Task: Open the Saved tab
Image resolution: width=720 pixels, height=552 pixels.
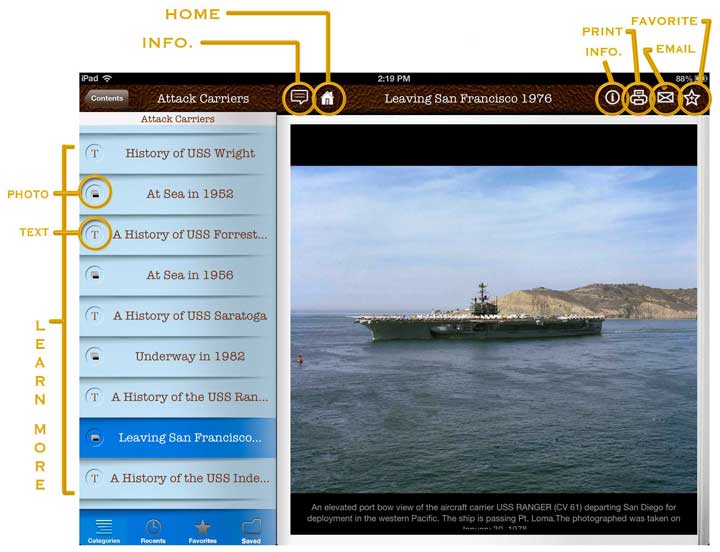Action: pyautogui.click(x=251, y=530)
